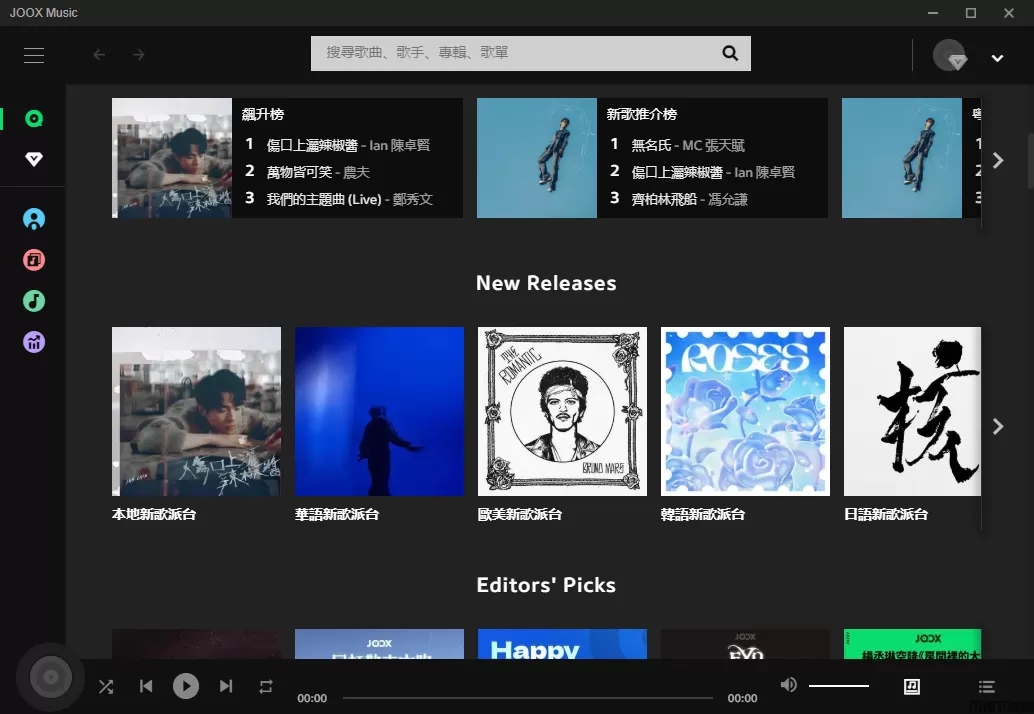Viewport: 1034px width, 714px height.
Task: Open the pink Albums sidebar icon
Action: [x=34, y=260]
